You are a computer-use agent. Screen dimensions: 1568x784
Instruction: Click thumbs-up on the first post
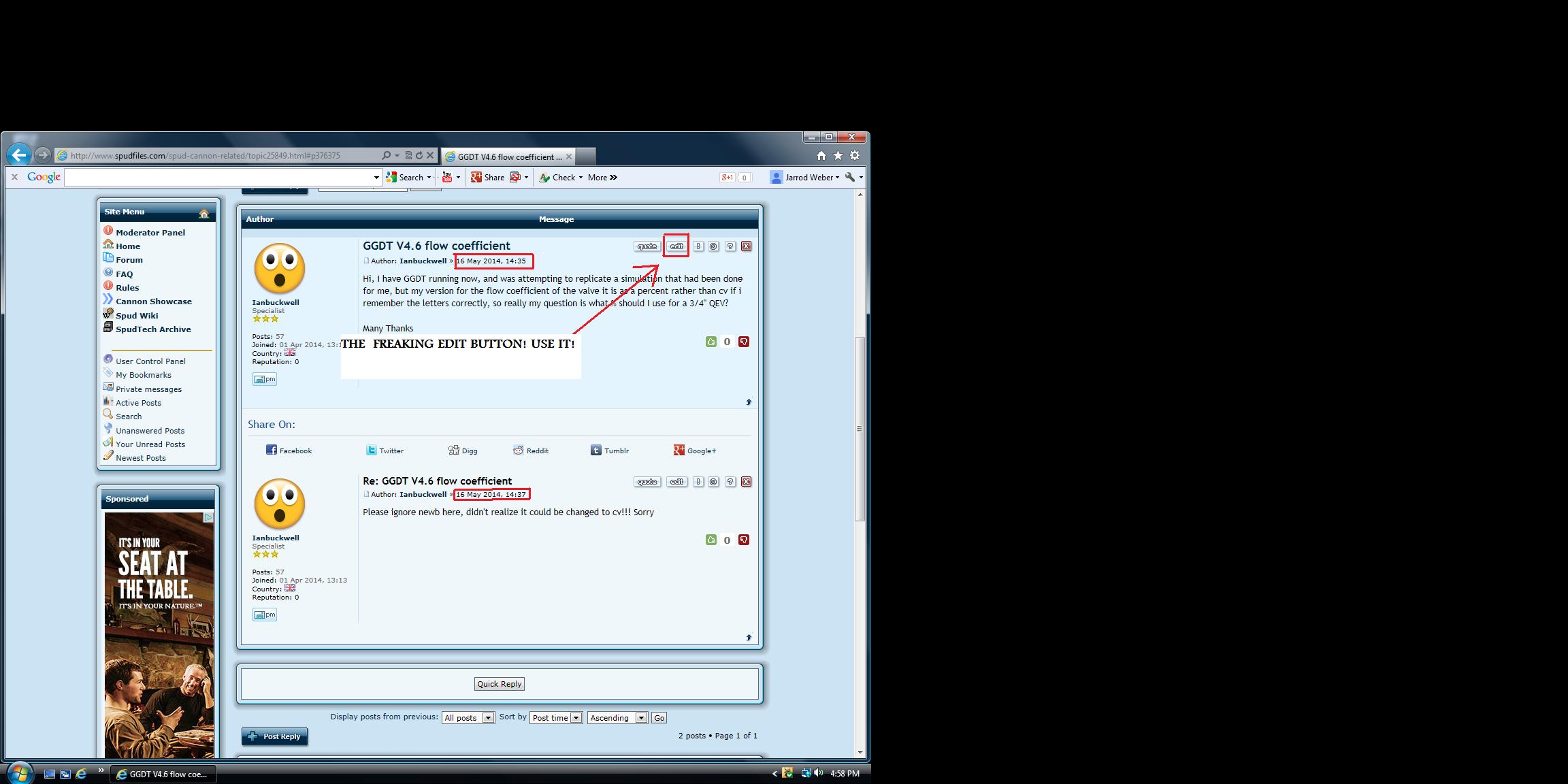click(711, 342)
